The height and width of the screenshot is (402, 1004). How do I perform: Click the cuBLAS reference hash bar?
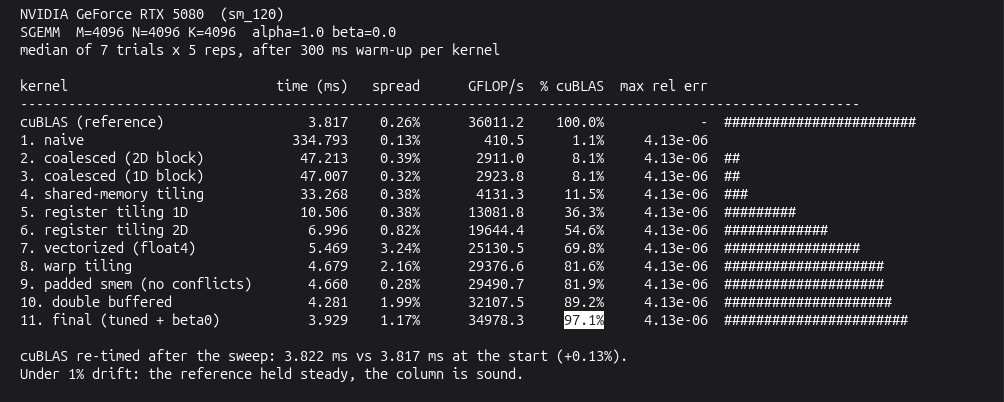pyautogui.click(x=820, y=122)
